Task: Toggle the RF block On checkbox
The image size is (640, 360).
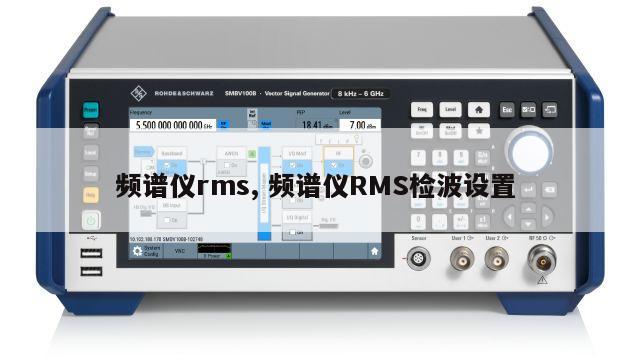Action: click(333, 165)
